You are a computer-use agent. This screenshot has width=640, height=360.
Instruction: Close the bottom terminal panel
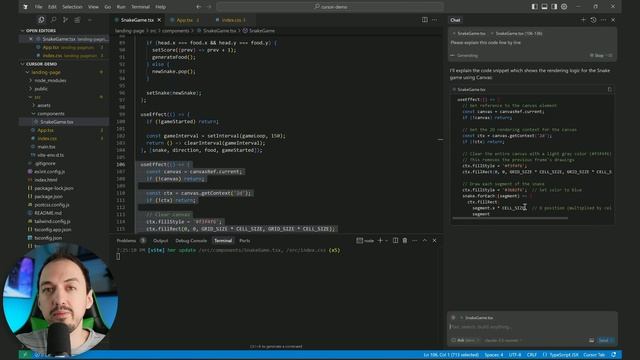(435, 240)
